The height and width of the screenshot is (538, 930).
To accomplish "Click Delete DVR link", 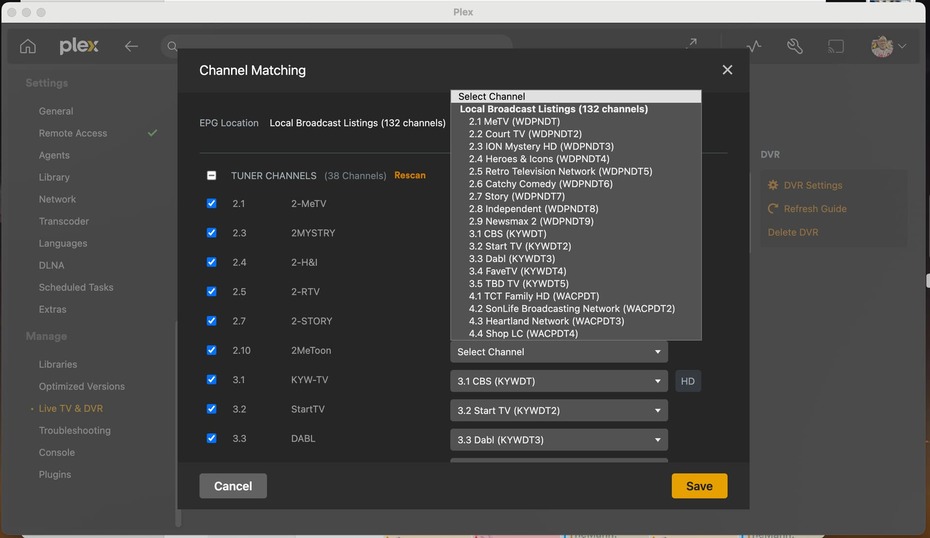I will (x=792, y=232).
